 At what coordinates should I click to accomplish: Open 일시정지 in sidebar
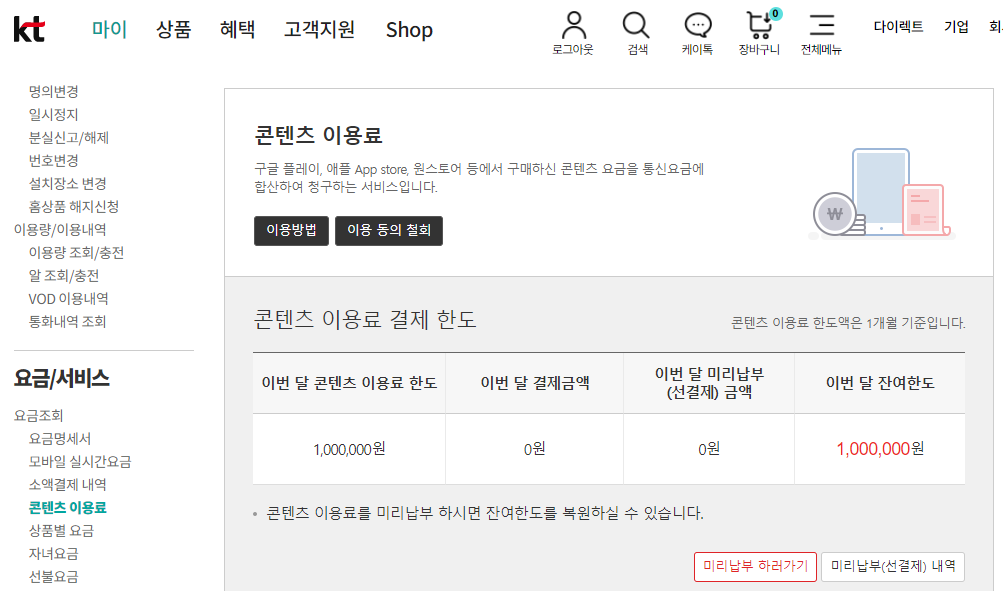click(54, 114)
